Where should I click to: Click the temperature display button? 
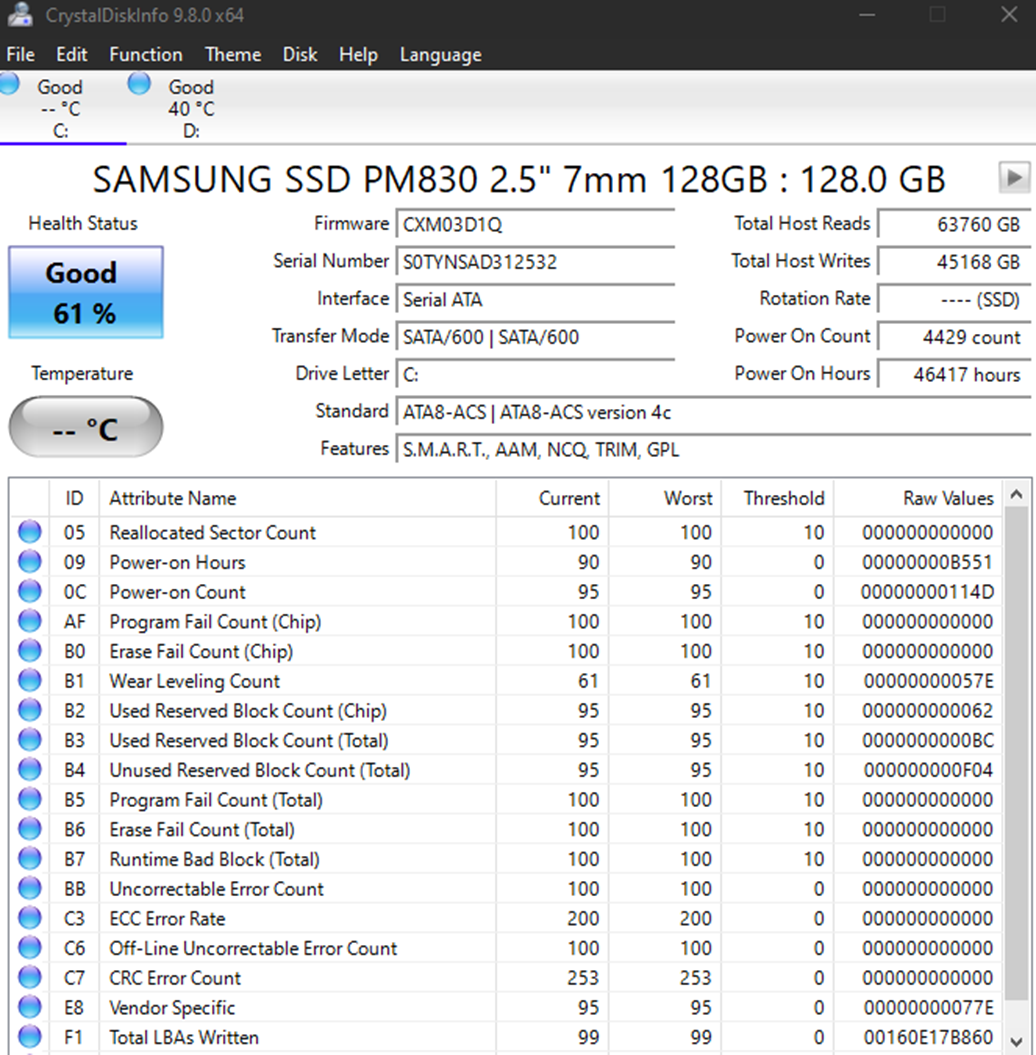[86, 428]
